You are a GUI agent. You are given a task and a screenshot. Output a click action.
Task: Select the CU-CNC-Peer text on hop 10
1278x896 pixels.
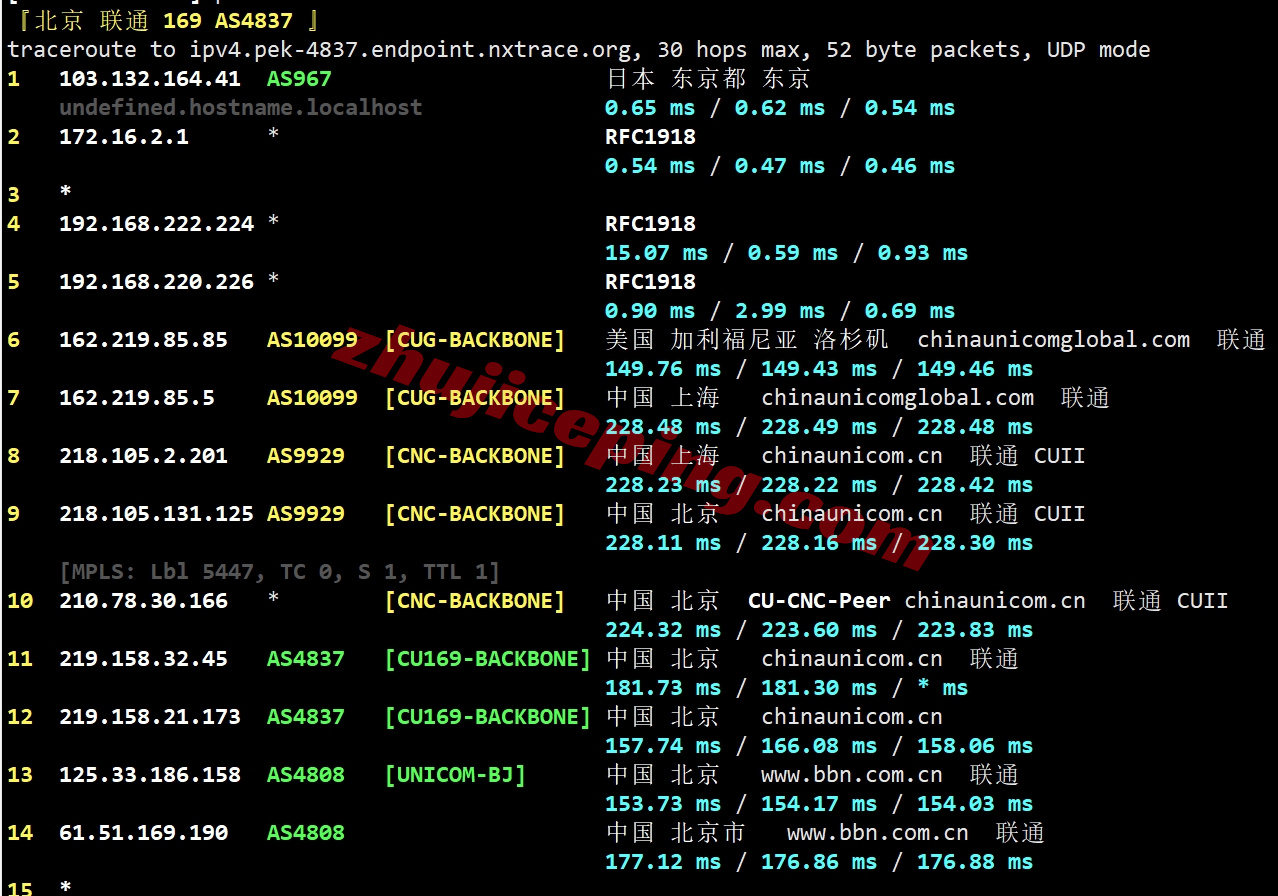pos(819,601)
